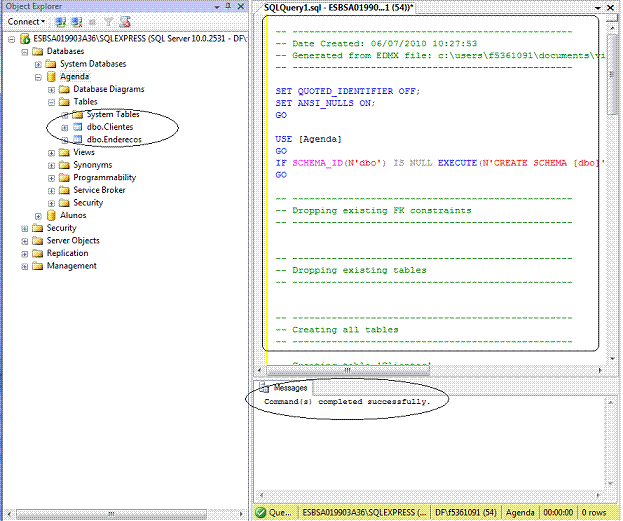Open Object Explorer window position dropdown arrow
Viewport: 623px width, 521px height.
pos(217,7)
